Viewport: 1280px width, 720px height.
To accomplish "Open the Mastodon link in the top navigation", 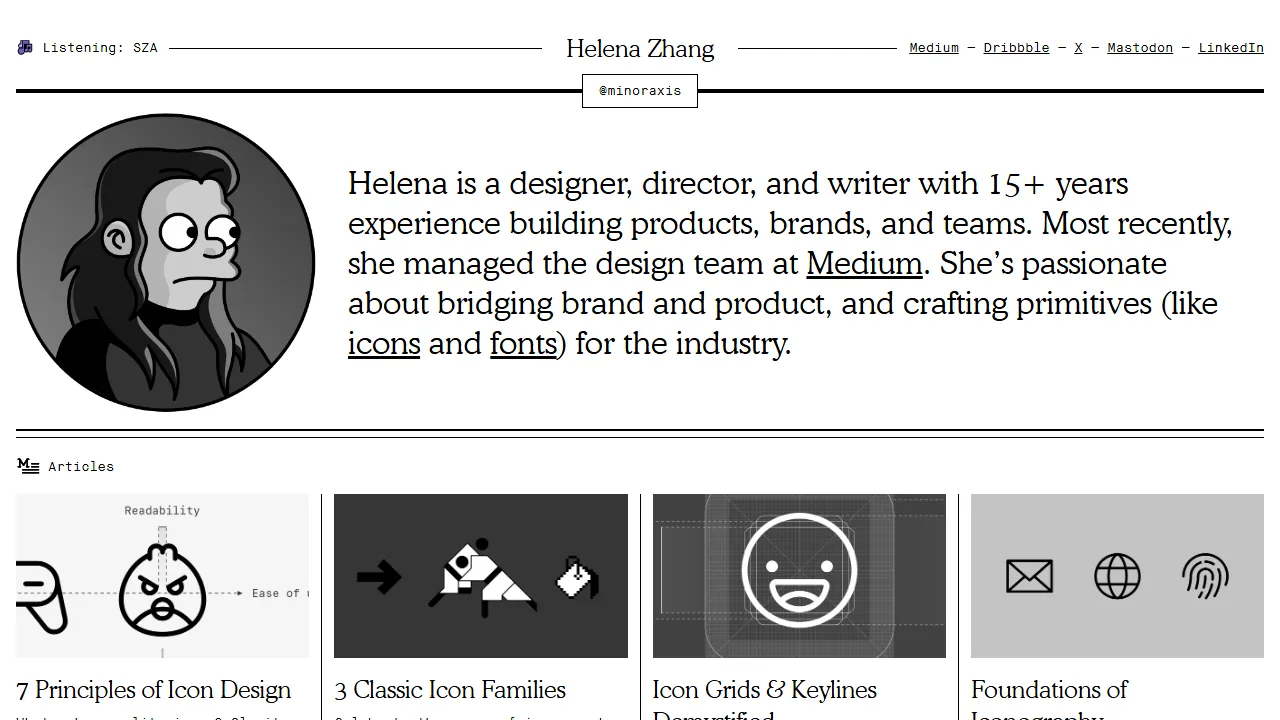I will tap(1140, 47).
